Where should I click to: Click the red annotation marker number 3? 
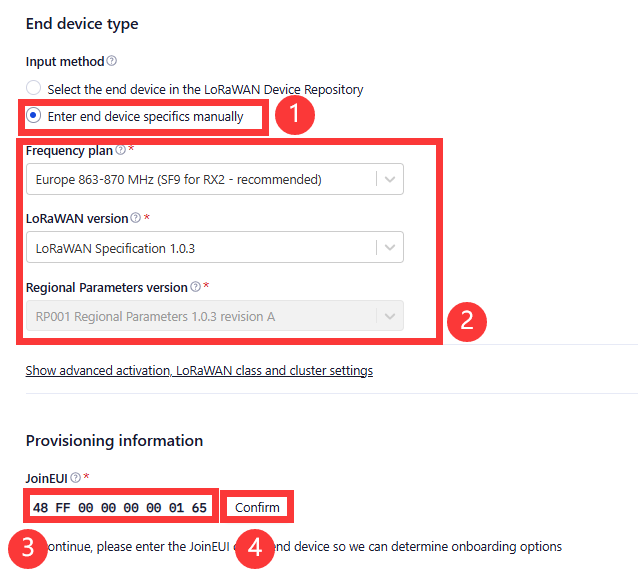coord(28,548)
